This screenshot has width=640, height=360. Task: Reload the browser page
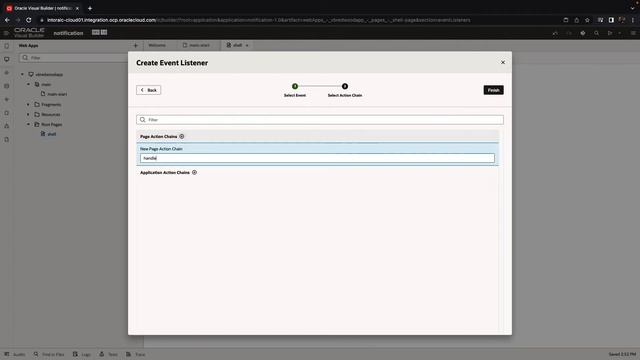[29, 20]
